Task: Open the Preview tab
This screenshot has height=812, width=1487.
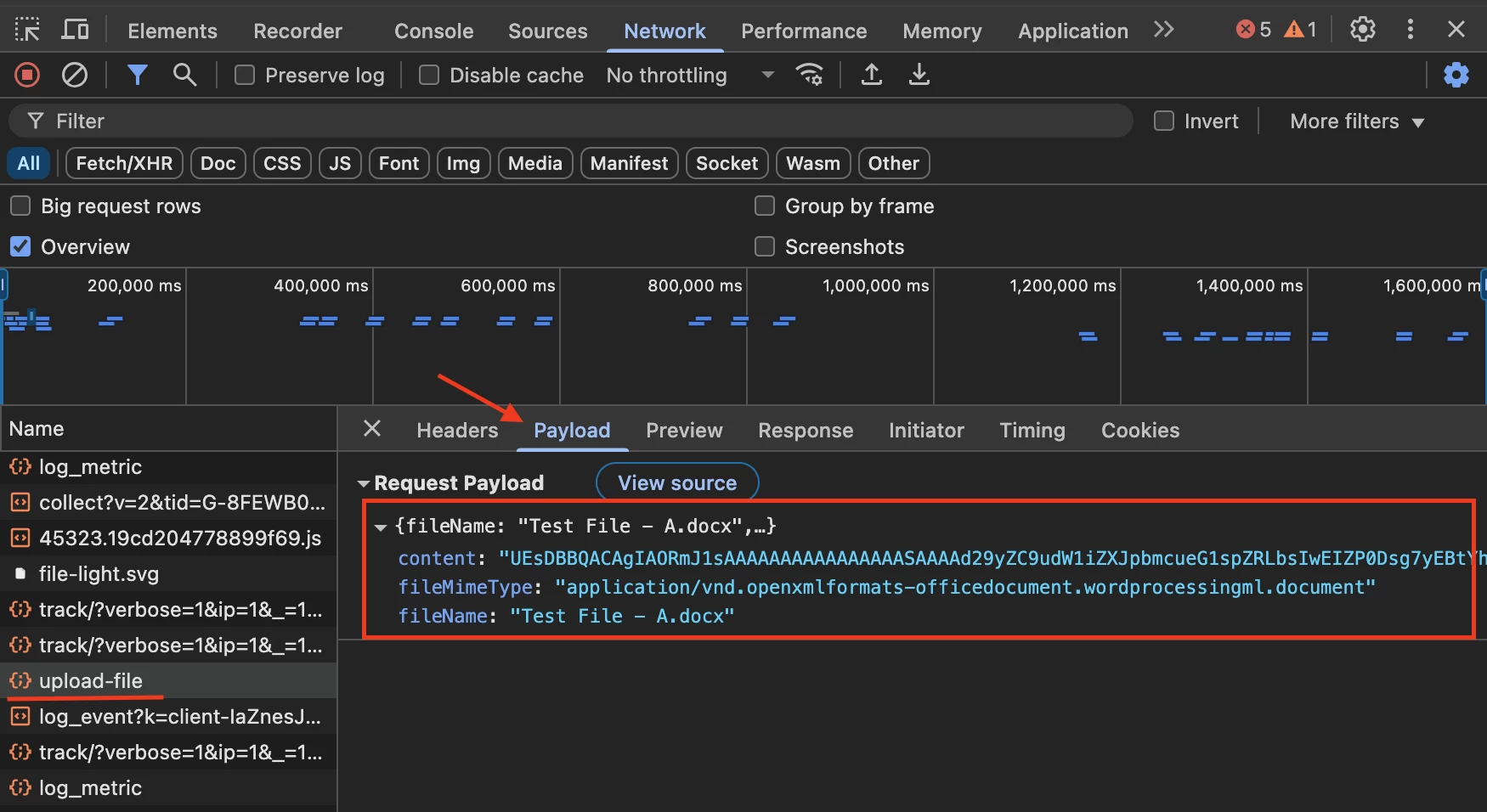Action: pos(684,431)
